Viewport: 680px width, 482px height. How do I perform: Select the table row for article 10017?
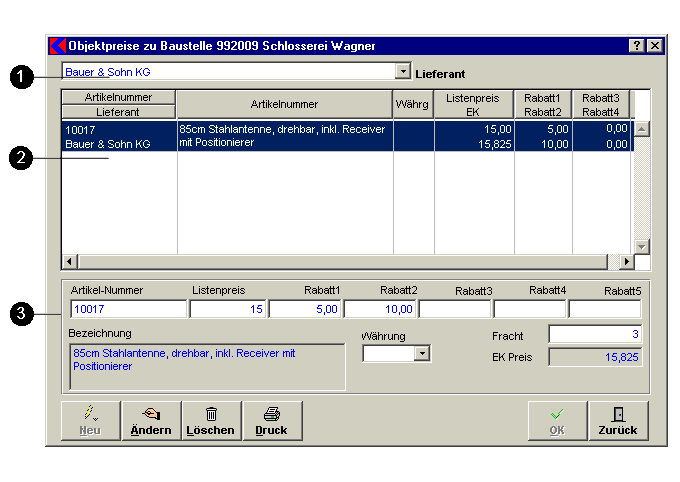300,136
